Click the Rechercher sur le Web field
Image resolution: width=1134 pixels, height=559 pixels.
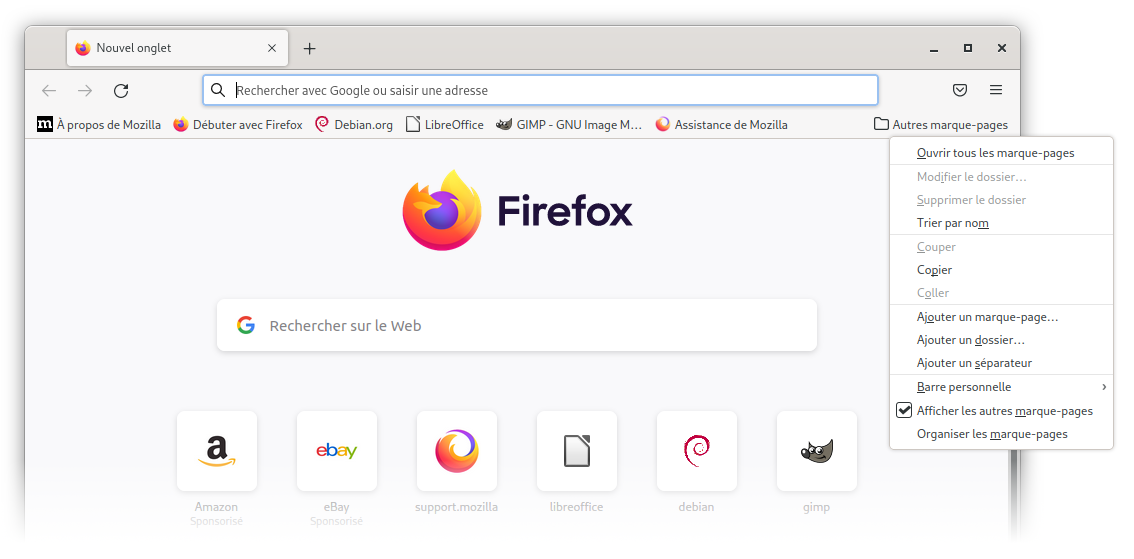517,325
